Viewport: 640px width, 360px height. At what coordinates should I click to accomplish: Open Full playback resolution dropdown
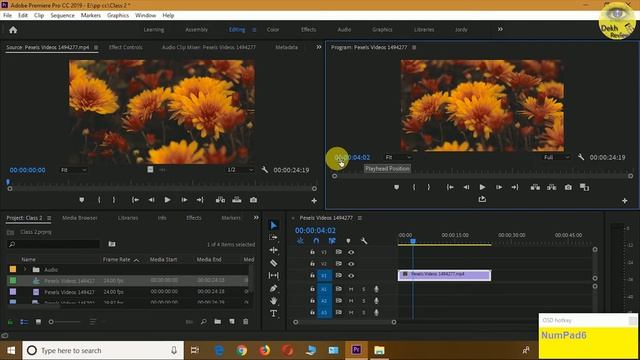(556, 157)
